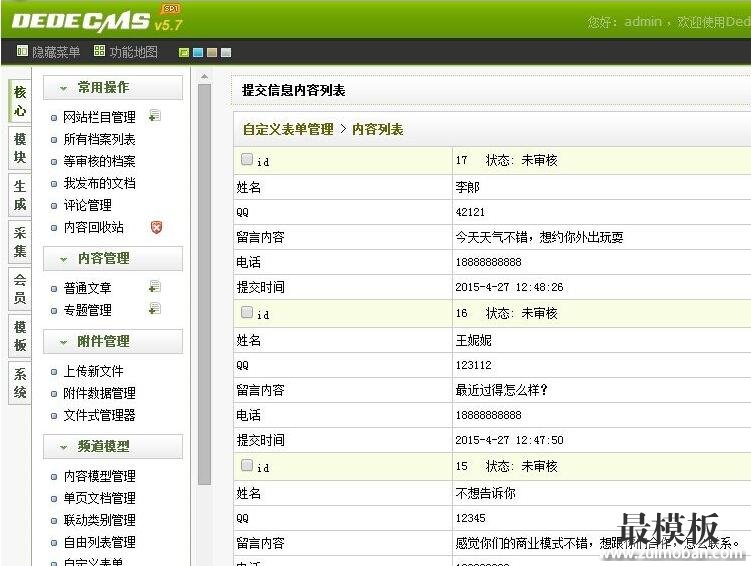
Task: Click the add icon next to 普通文章
Action: pos(155,287)
